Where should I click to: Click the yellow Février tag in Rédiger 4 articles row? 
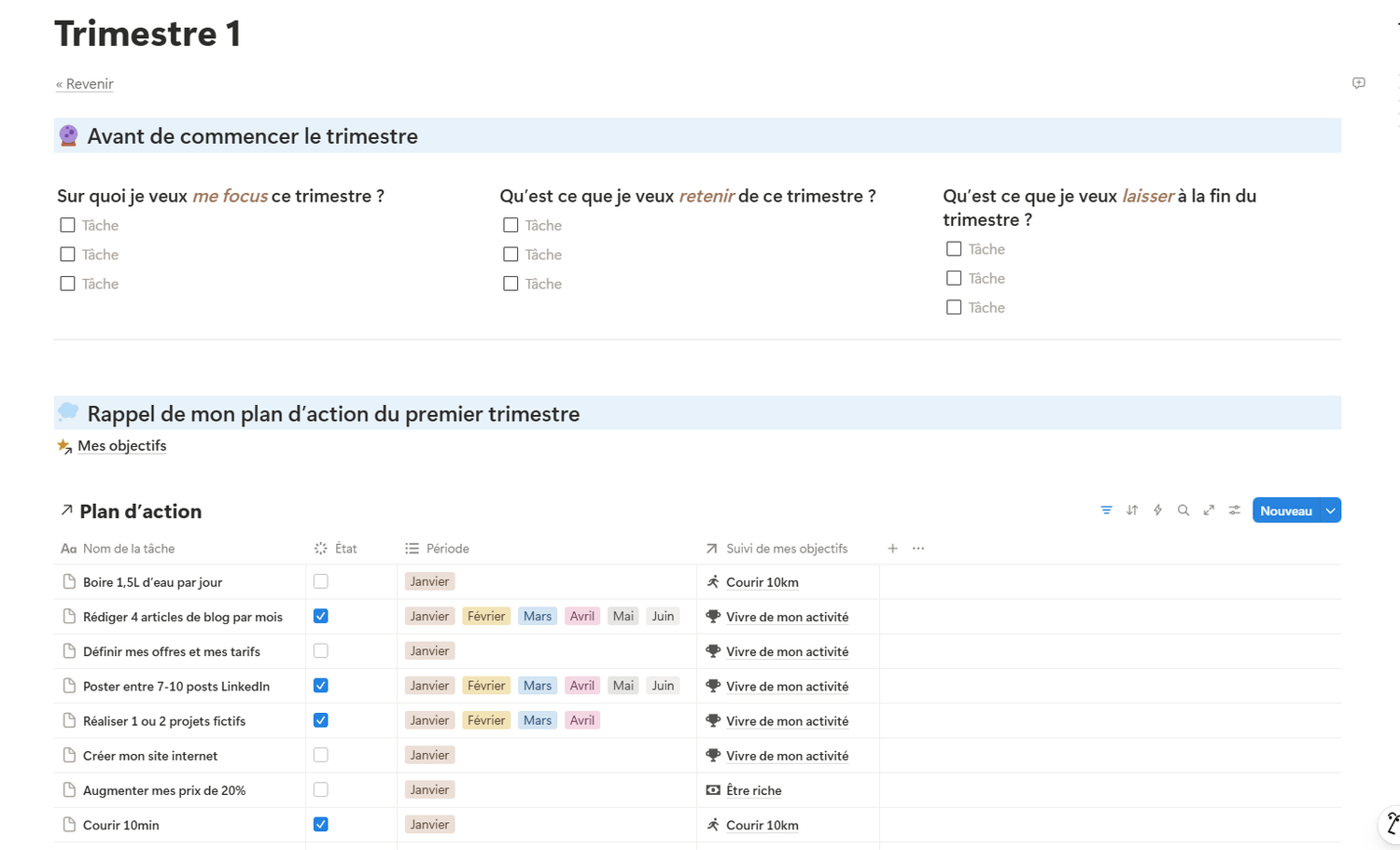pyautogui.click(x=486, y=617)
